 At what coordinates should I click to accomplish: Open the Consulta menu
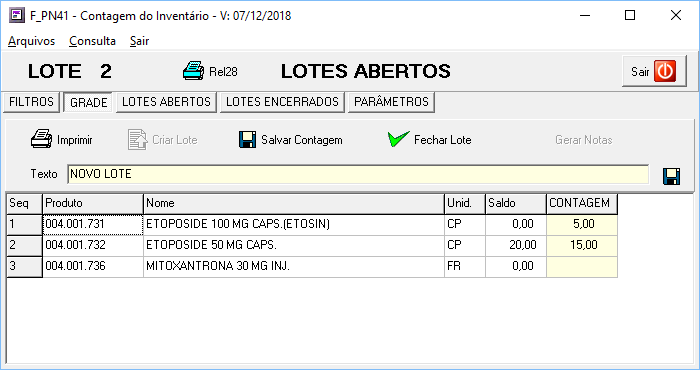point(92,41)
